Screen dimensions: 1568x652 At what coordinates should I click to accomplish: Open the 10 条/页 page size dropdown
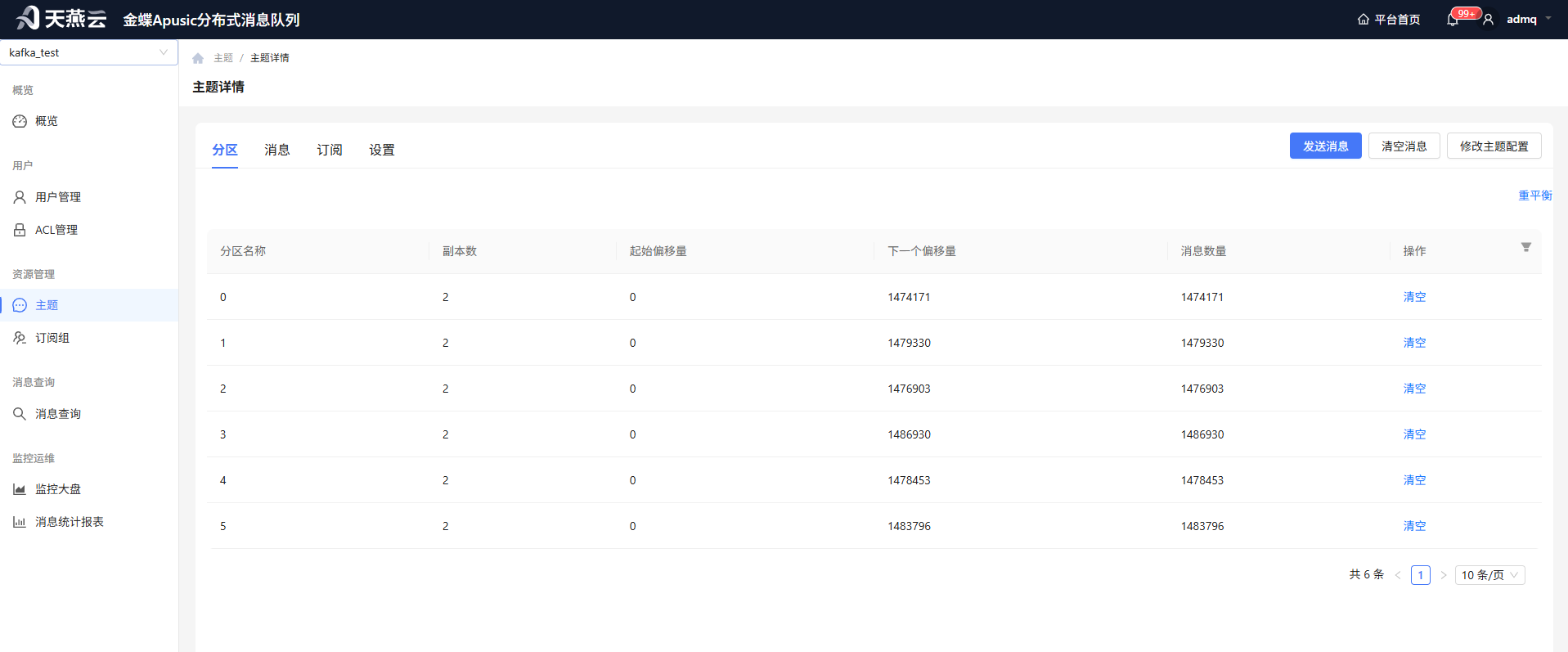pos(1489,575)
